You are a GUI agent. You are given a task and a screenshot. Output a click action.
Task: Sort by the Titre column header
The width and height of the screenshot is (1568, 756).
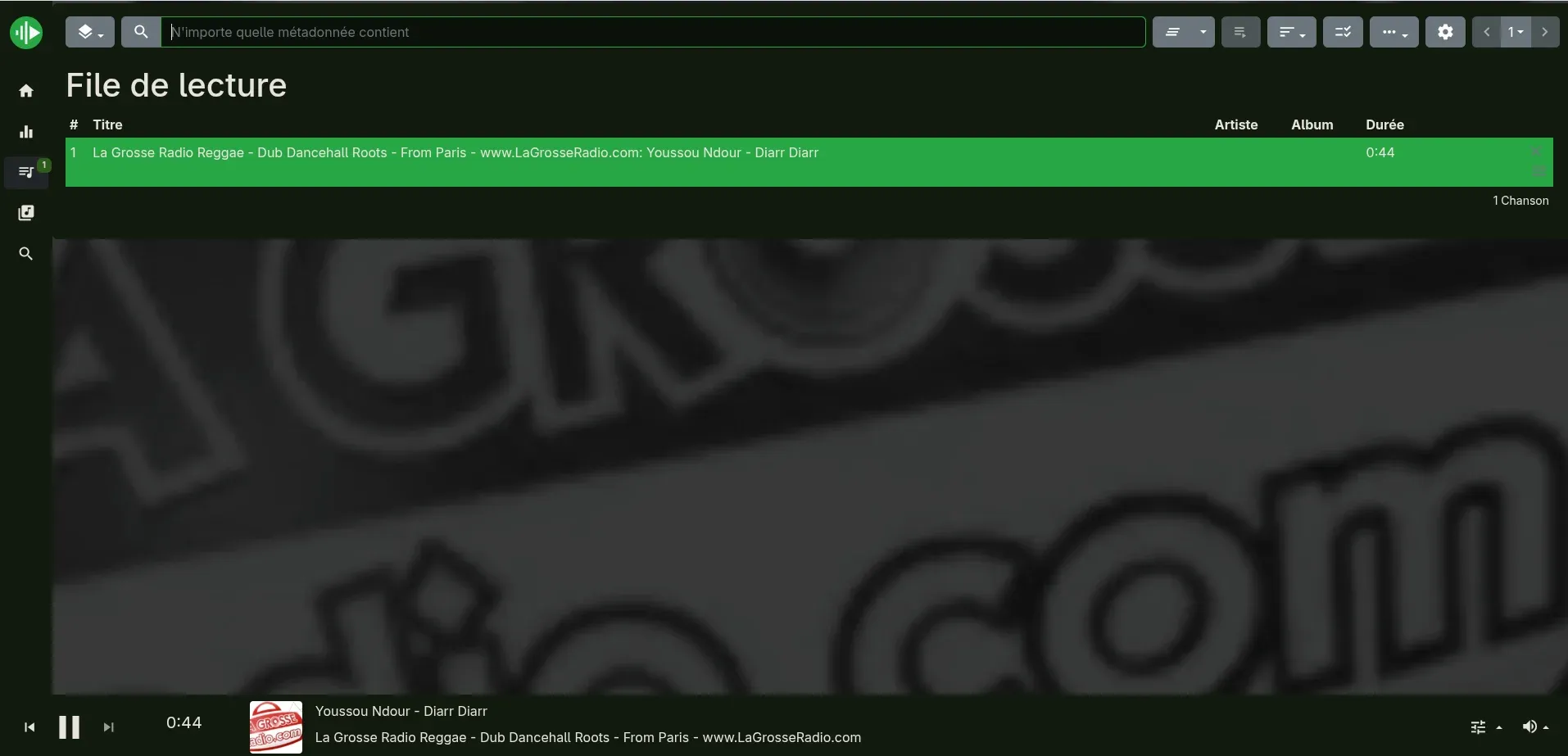tap(107, 124)
